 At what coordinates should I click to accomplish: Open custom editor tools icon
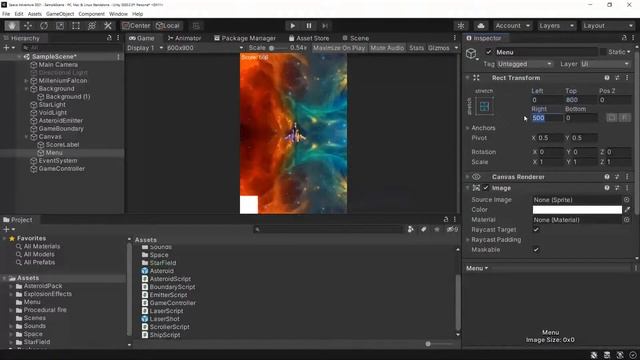(x=108, y=26)
